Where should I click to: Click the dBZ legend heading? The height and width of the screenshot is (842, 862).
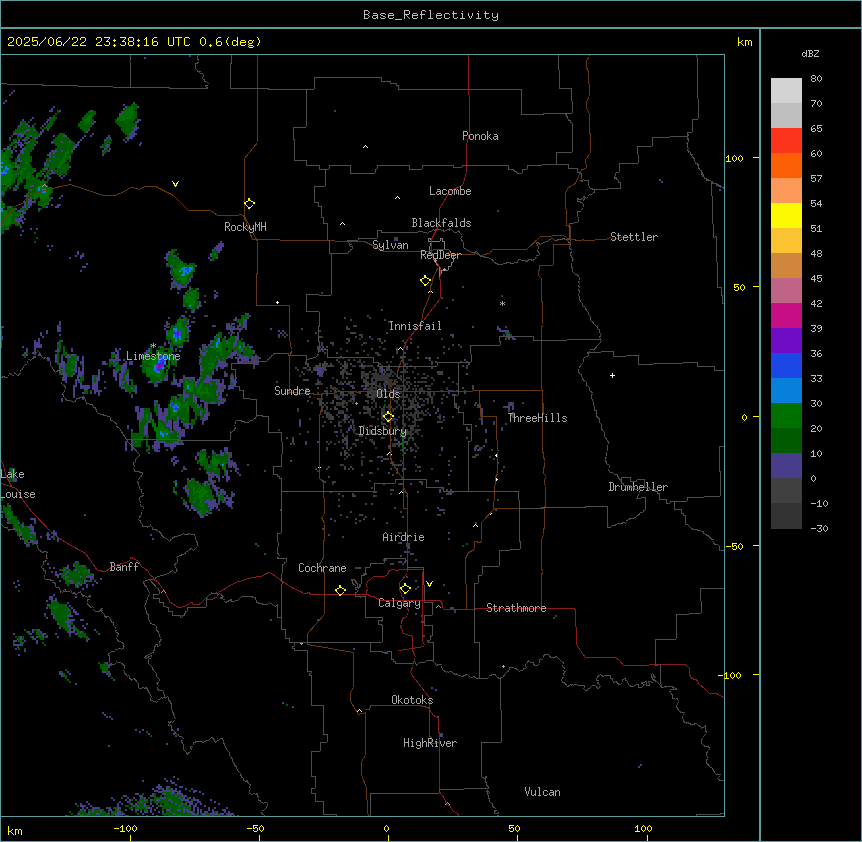[810, 53]
